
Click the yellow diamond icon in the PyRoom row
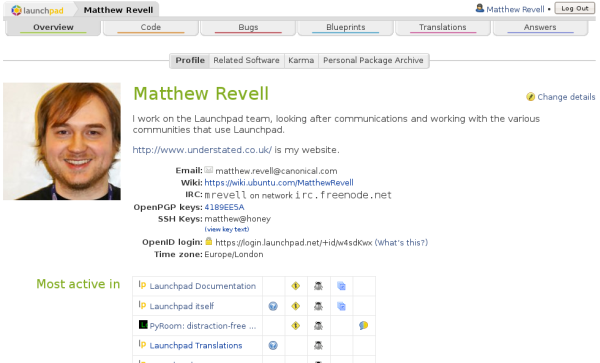point(295,326)
